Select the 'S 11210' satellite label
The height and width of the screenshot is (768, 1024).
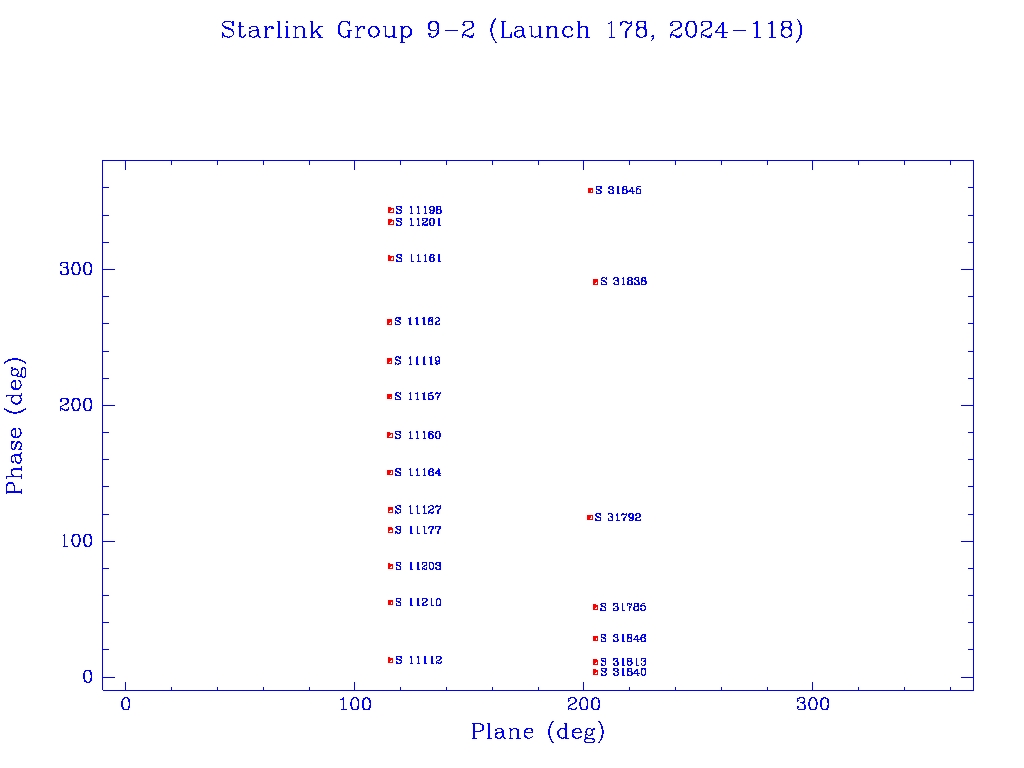[x=419, y=603]
